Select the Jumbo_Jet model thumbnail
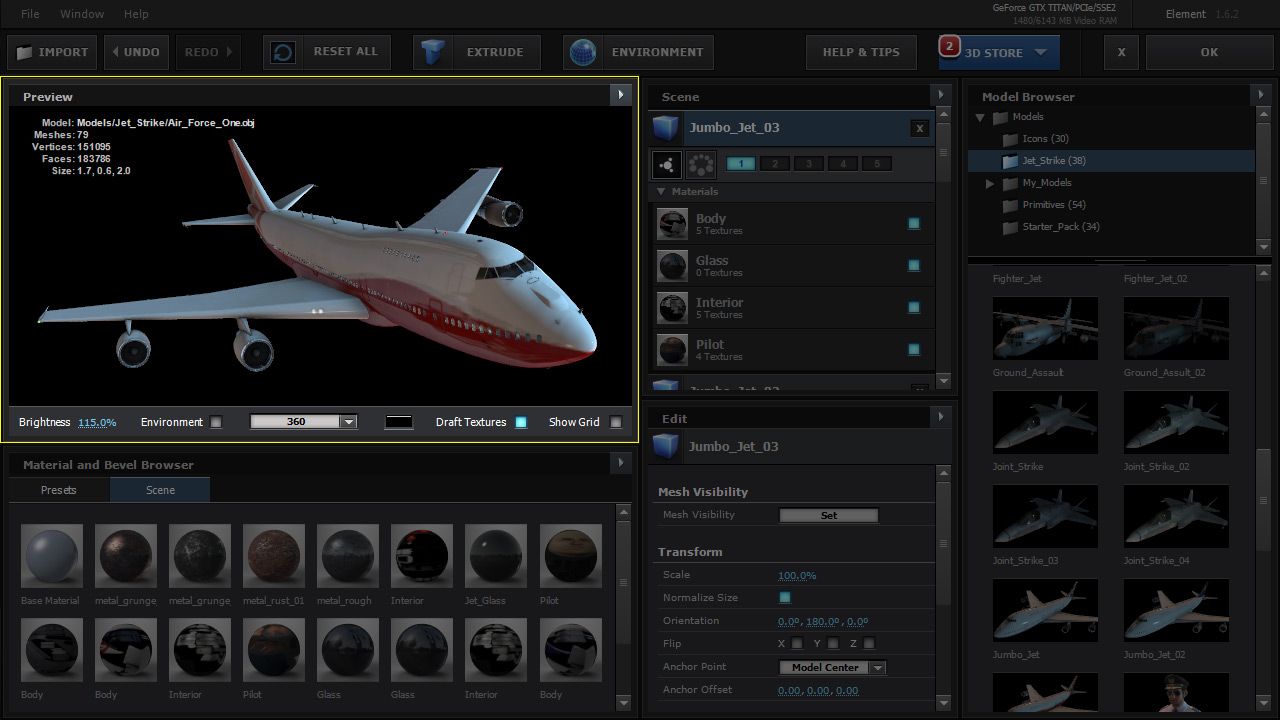Screen dimensions: 1280x720 [1045, 610]
